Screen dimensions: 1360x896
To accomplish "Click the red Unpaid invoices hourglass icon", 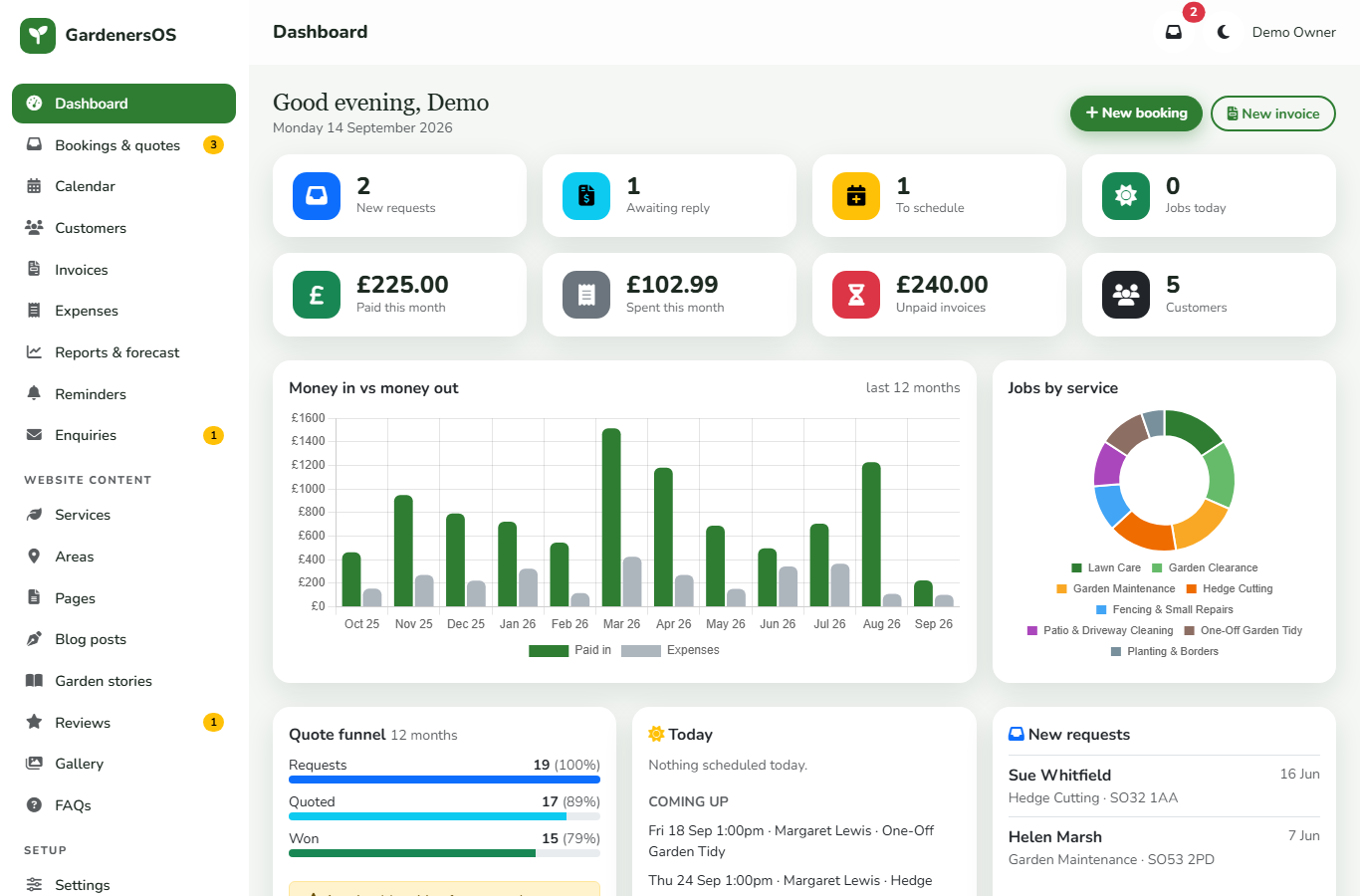I will 856,295.
